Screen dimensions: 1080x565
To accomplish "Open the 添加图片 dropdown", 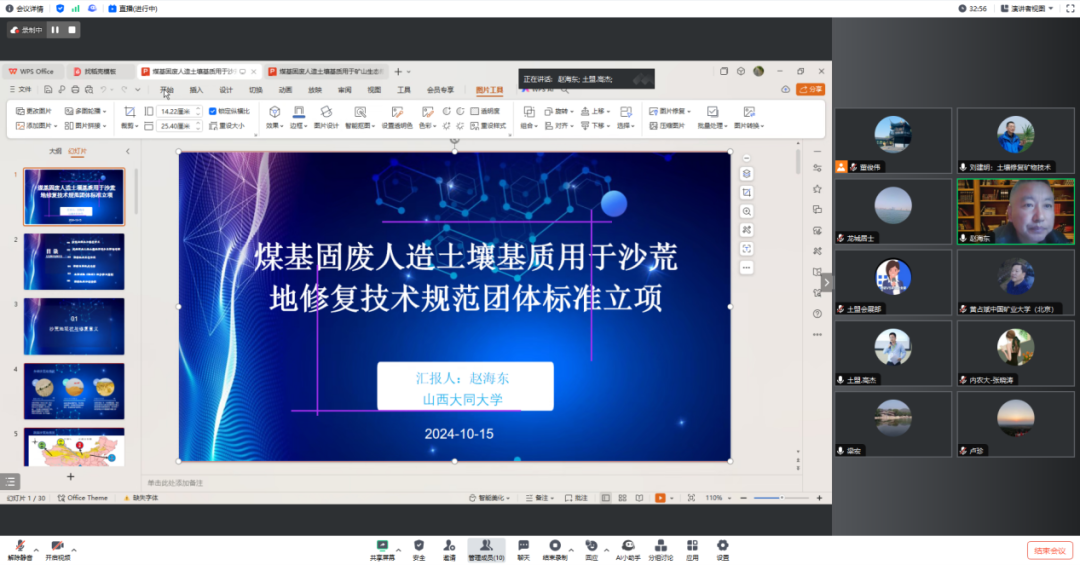I will click(37, 126).
